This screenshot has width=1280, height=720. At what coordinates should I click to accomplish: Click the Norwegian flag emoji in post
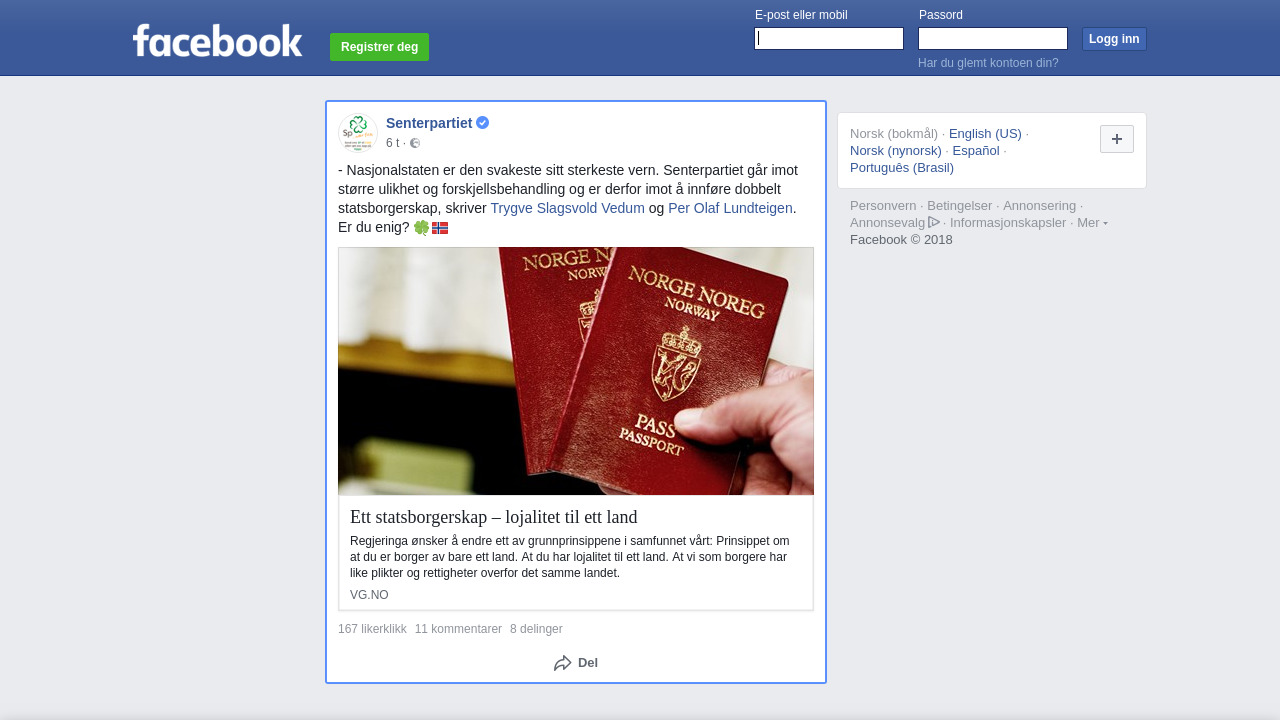tap(440, 228)
